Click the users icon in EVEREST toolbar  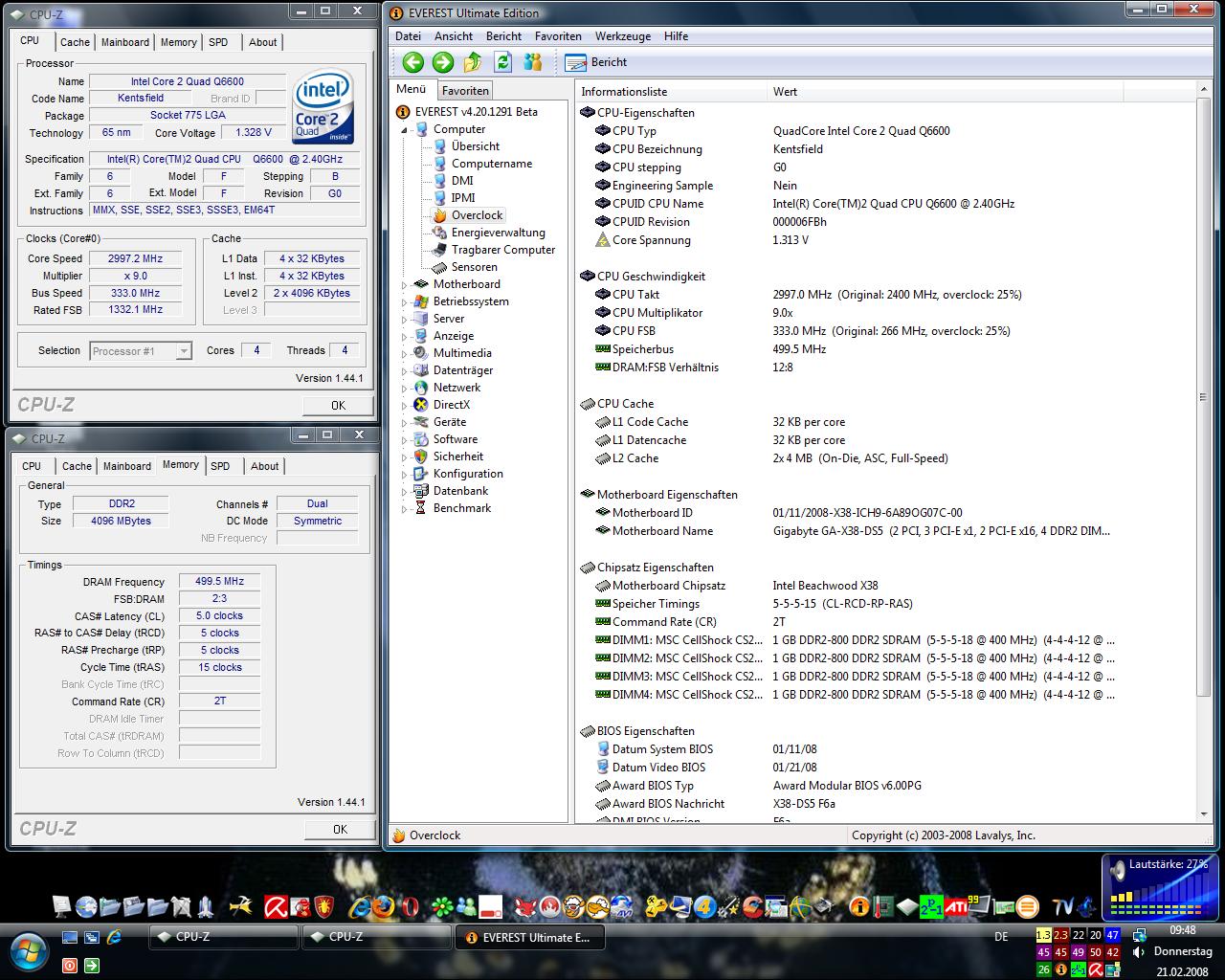tap(533, 62)
